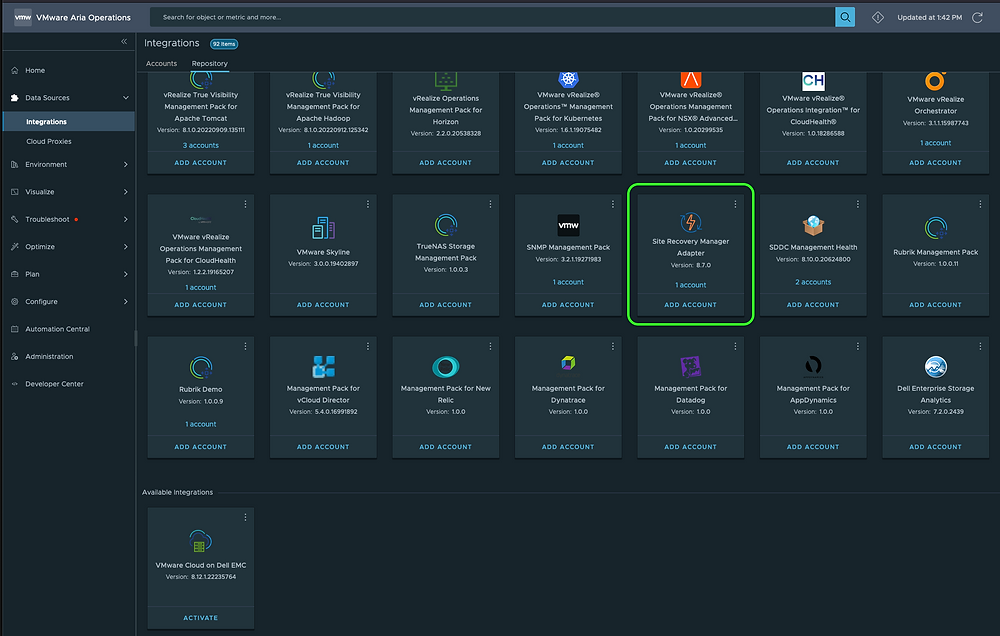Click the refresh icon beside Updated time
Screen dimensions: 1000x636
click(x=977, y=17)
